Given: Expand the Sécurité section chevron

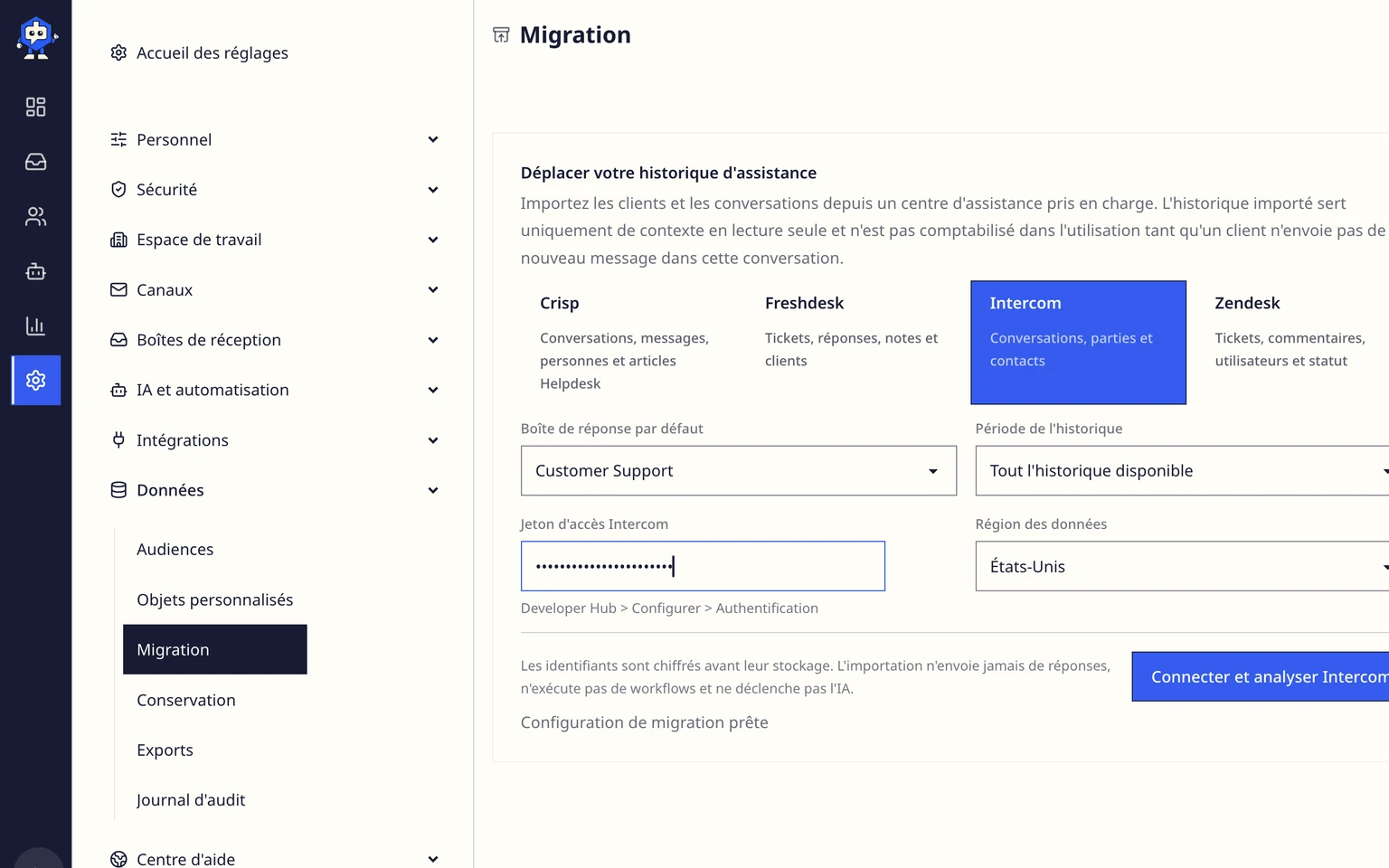Looking at the screenshot, I should pos(433,189).
